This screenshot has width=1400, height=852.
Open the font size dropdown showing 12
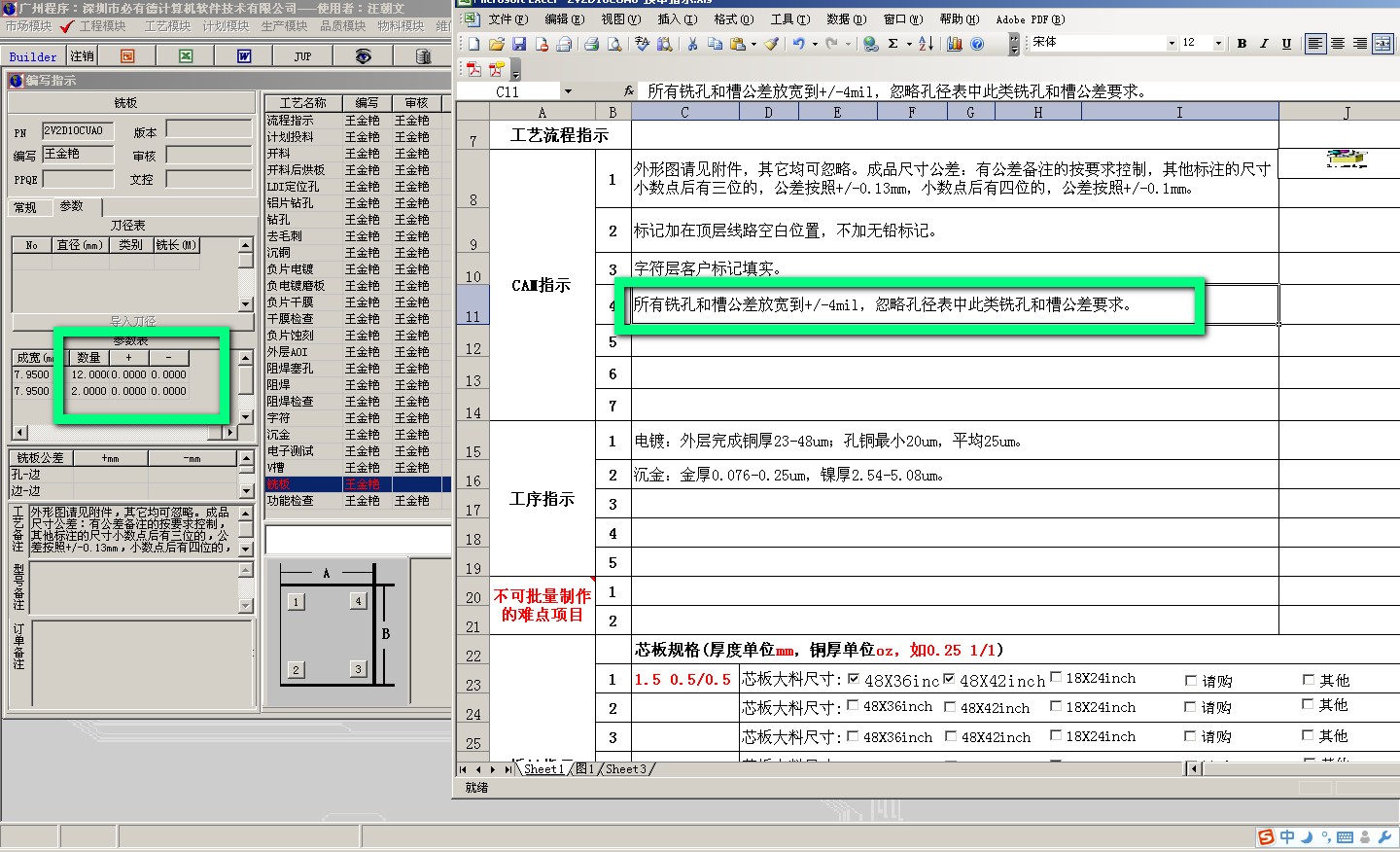click(1219, 43)
